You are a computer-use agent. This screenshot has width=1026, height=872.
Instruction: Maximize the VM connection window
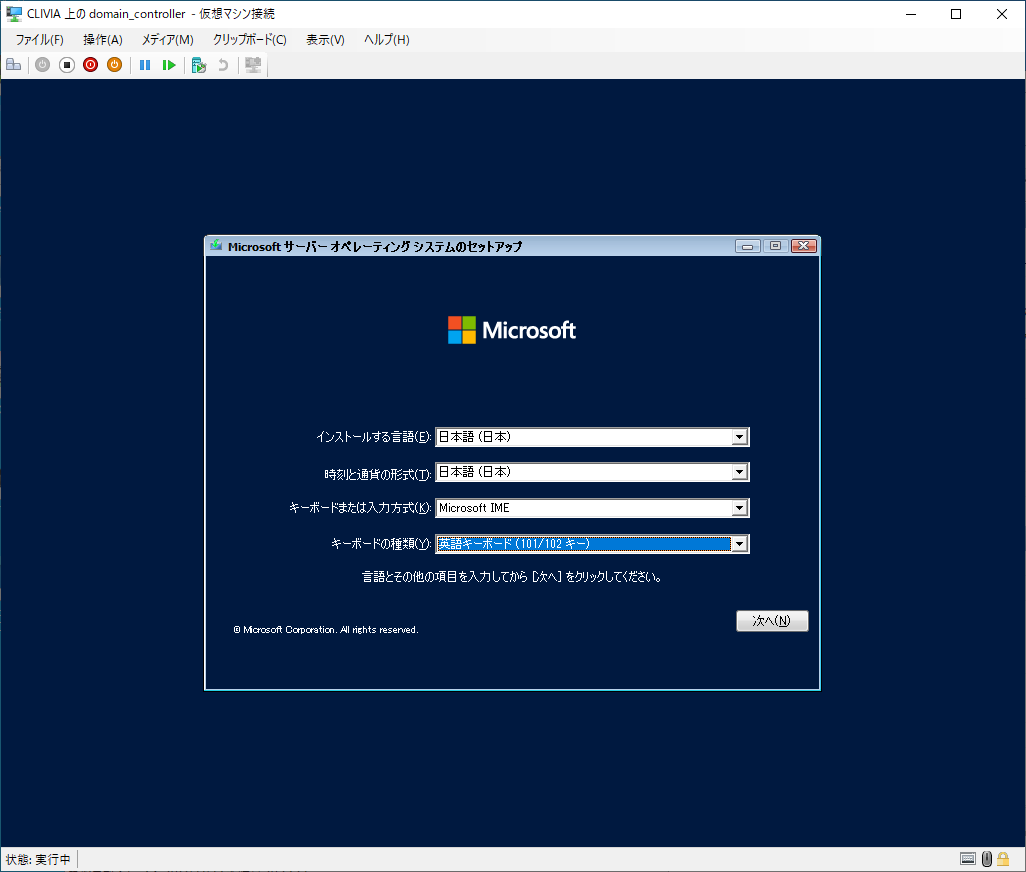pyautogui.click(x=956, y=14)
